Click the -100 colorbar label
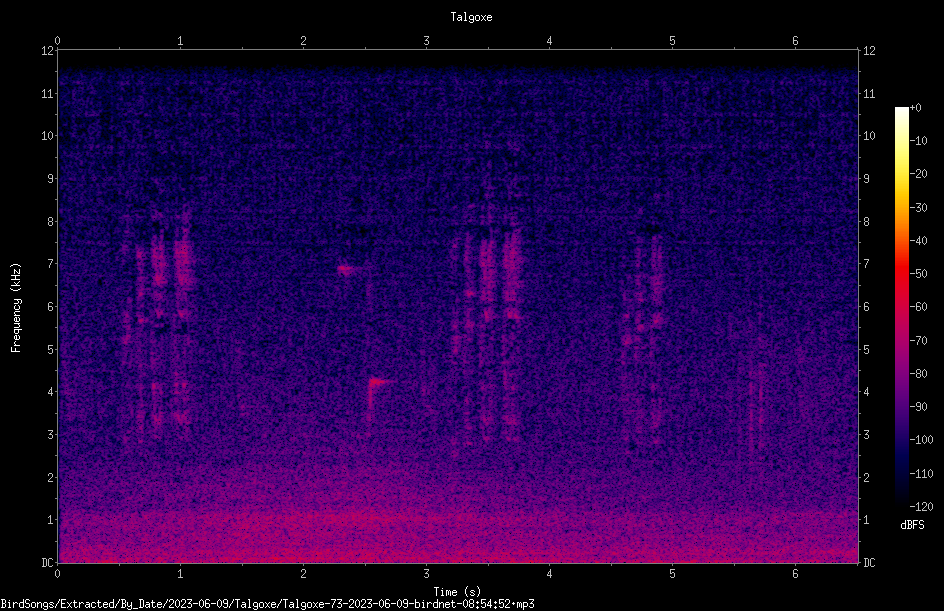Screen dimensions: 944x611 pos(922,440)
